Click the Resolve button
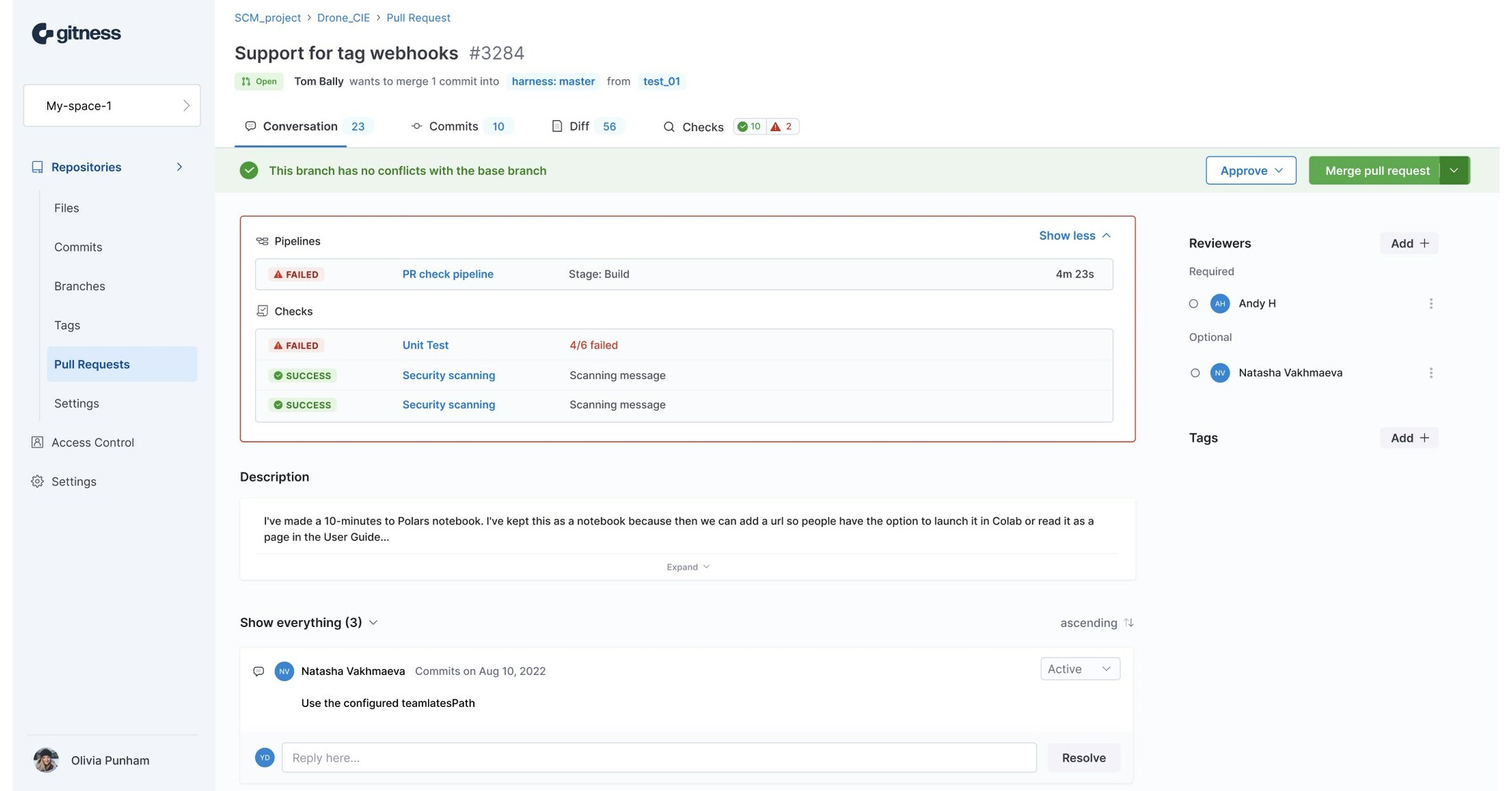The image size is (1512, 791). [1083, 758]
